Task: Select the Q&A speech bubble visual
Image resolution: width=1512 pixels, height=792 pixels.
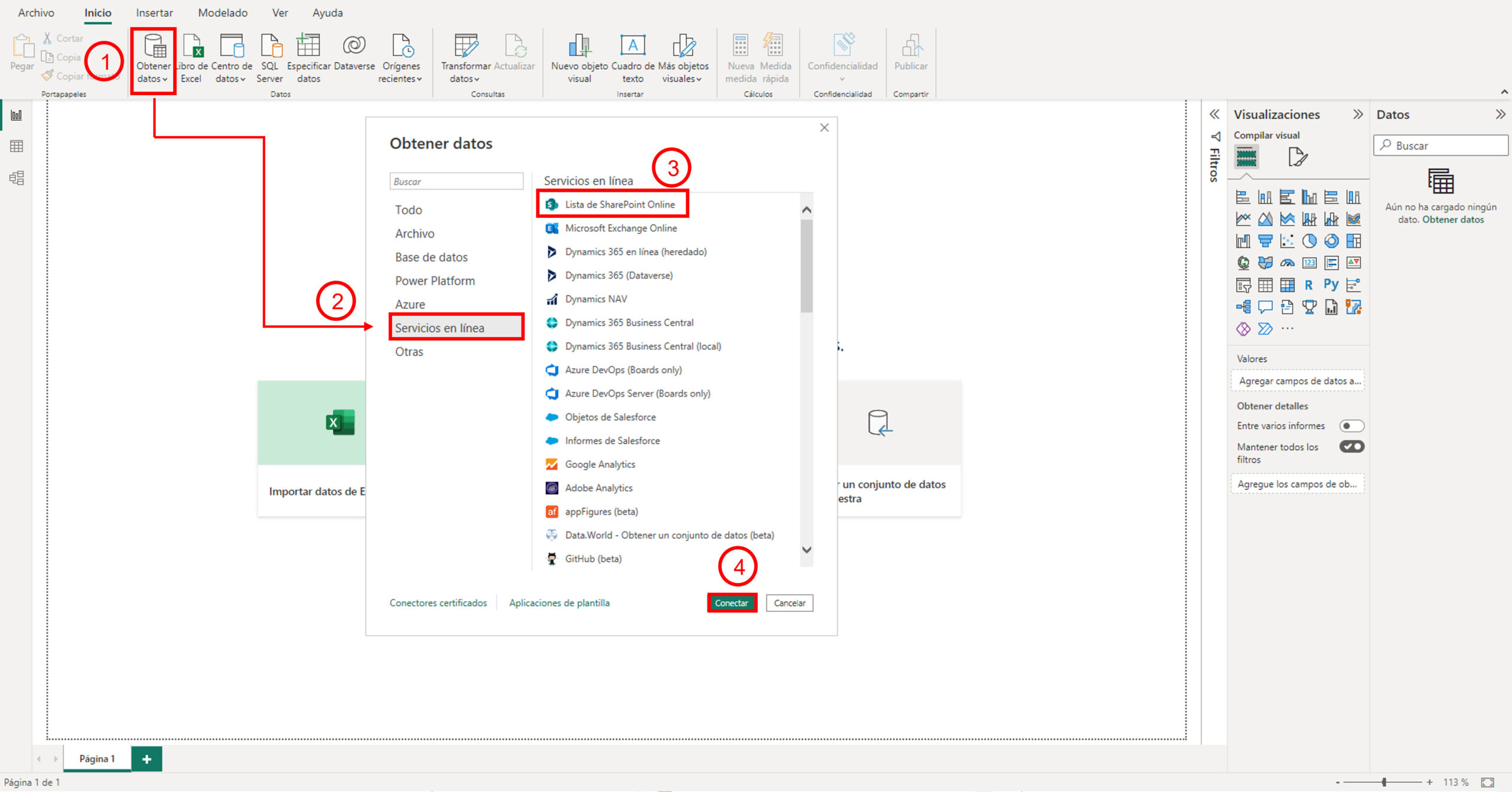Action: coord(1265,307)
